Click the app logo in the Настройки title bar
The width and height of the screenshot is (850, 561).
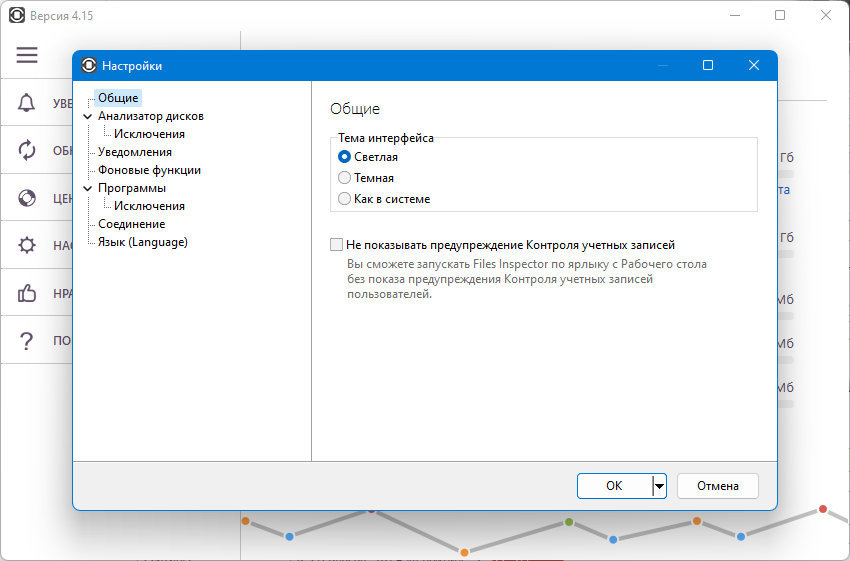(x=89, y=66)
